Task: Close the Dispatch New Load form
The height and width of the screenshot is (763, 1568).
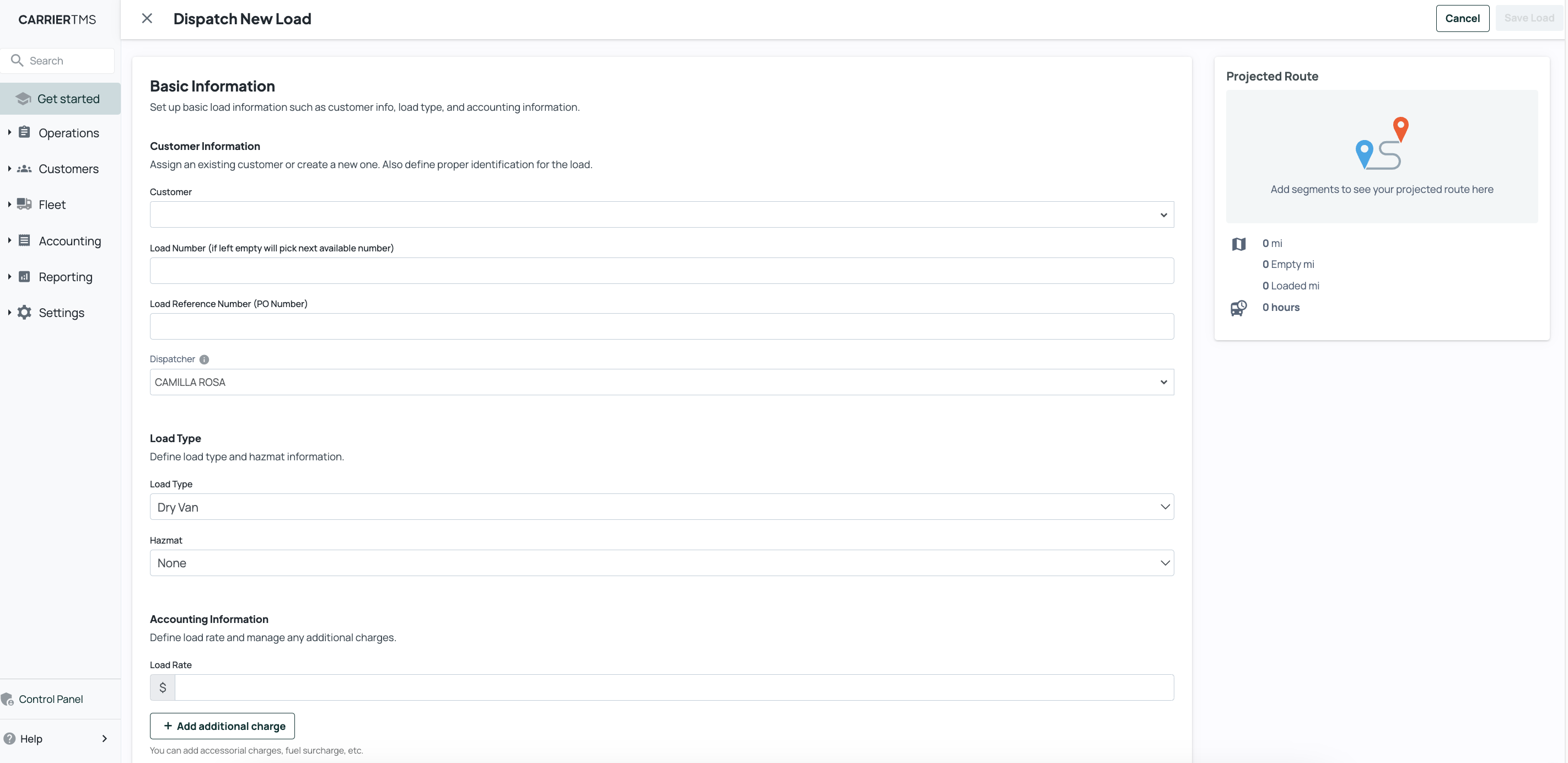Action: click(147, 18)
